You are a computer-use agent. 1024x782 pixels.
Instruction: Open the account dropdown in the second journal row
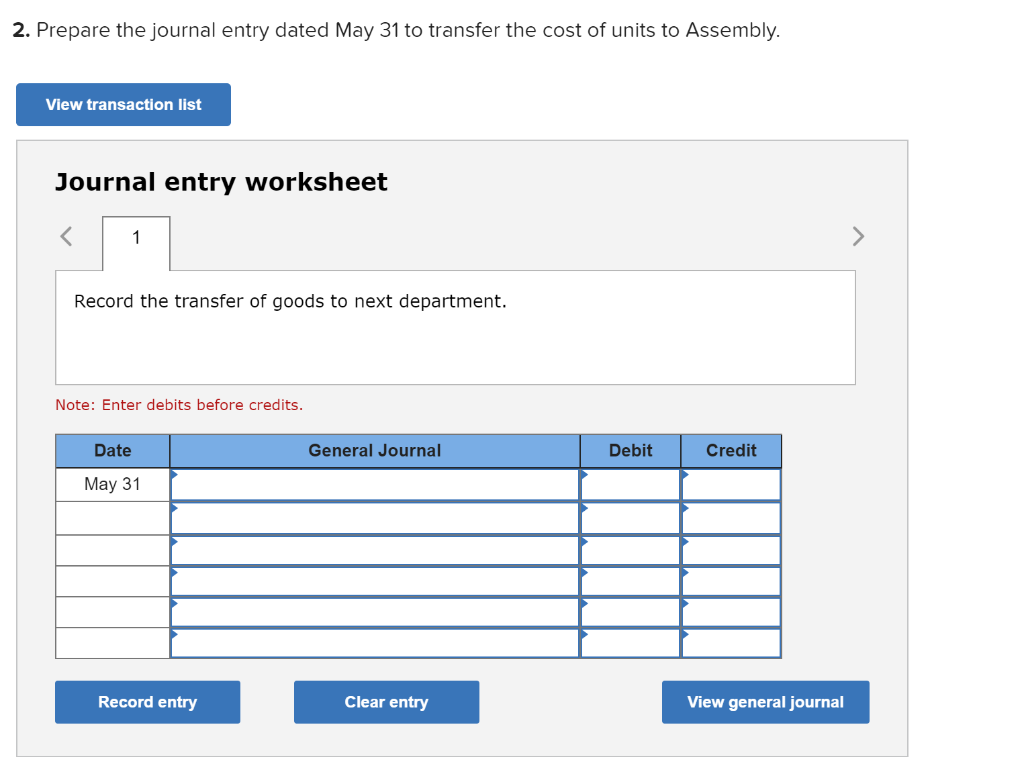coord(177,510)
